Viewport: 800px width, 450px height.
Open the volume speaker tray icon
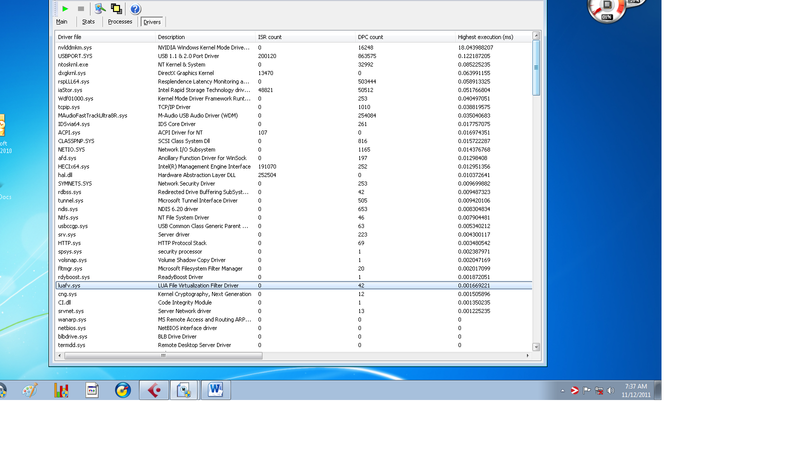click(x=611, y=391)
